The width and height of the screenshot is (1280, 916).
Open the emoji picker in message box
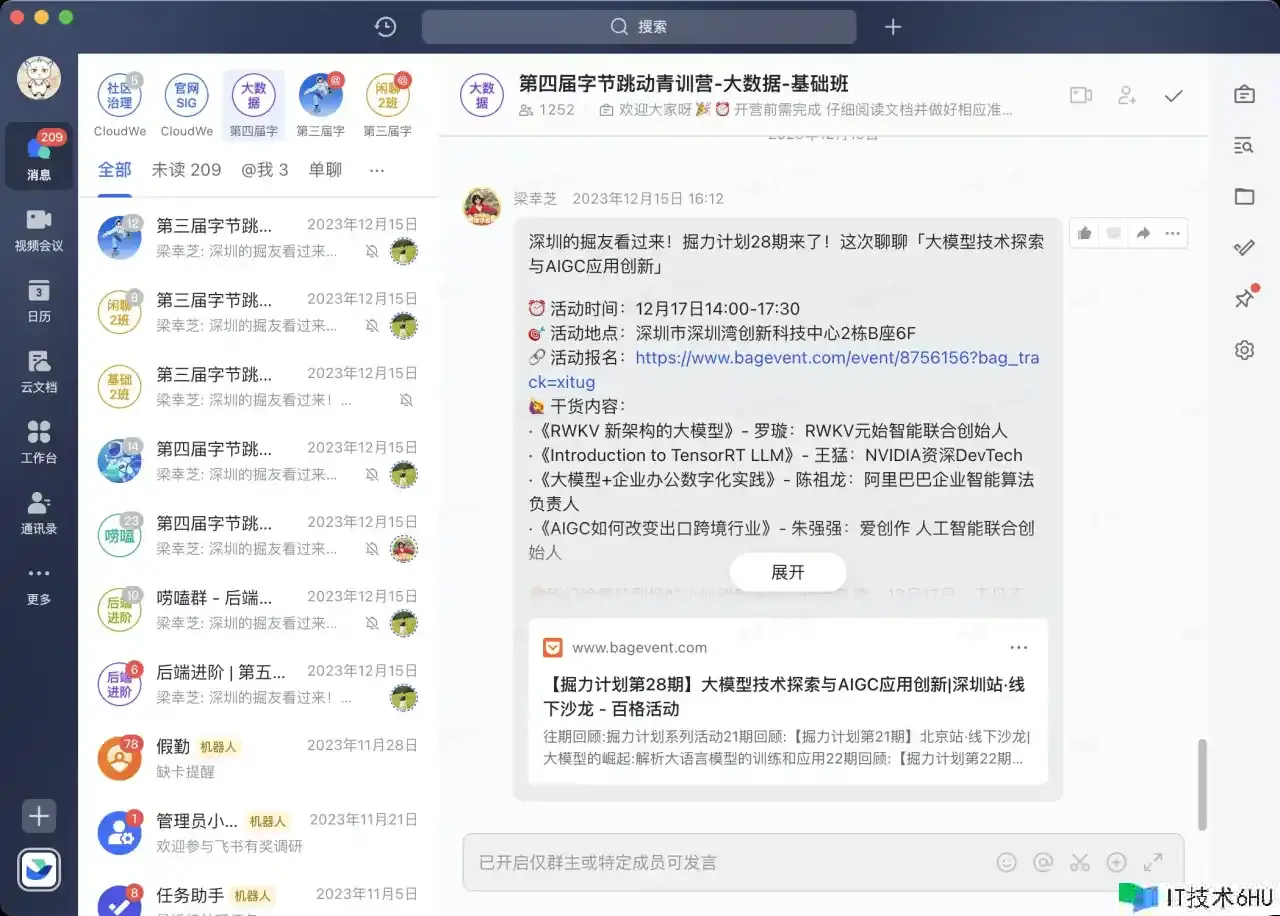1007,862
